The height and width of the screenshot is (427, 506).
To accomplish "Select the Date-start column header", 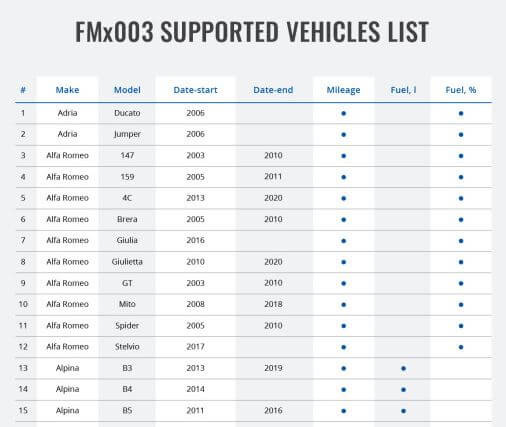I will point(195,90).
